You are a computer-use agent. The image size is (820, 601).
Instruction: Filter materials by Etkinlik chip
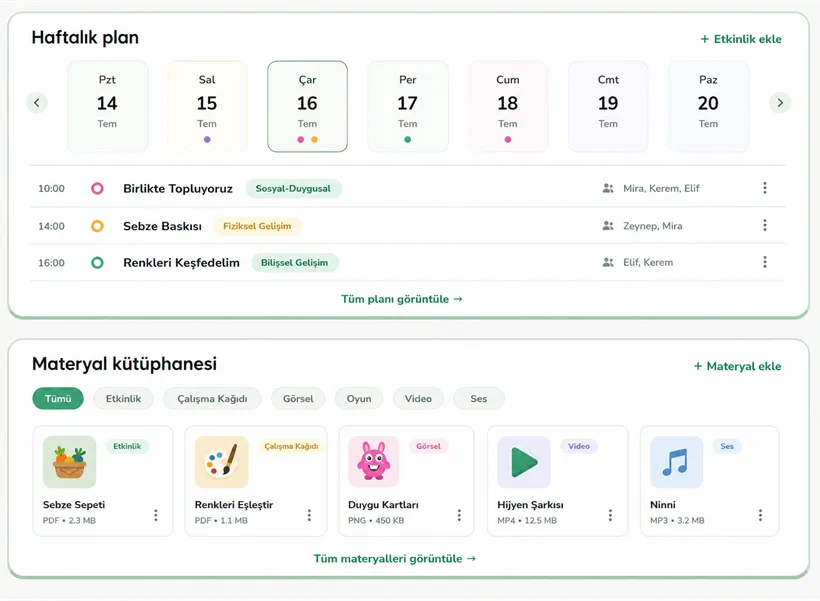(x=123, y=399)
